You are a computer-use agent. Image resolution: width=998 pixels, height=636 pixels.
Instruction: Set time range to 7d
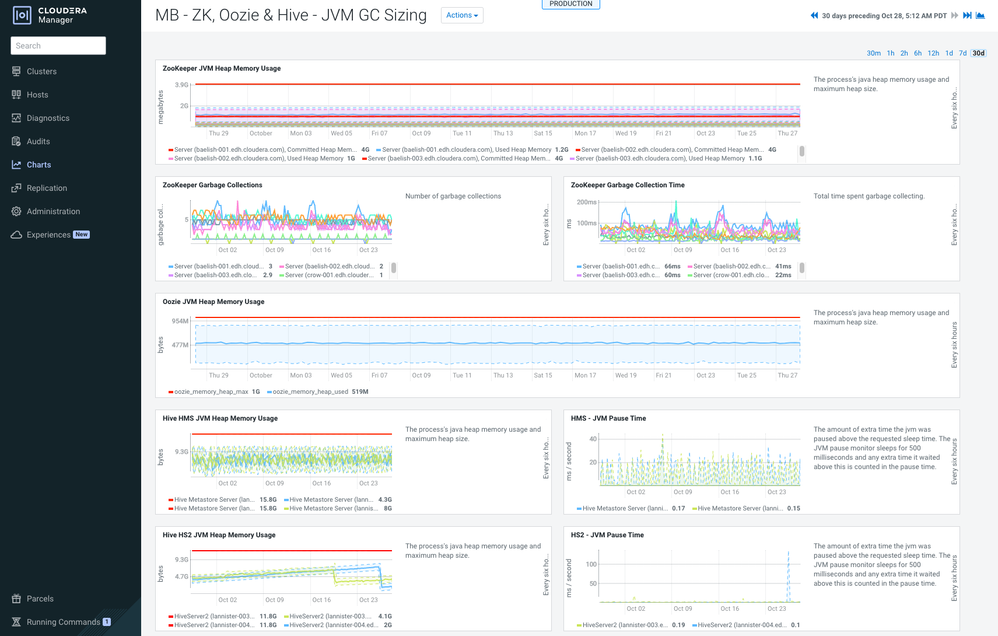click(963, 53)
